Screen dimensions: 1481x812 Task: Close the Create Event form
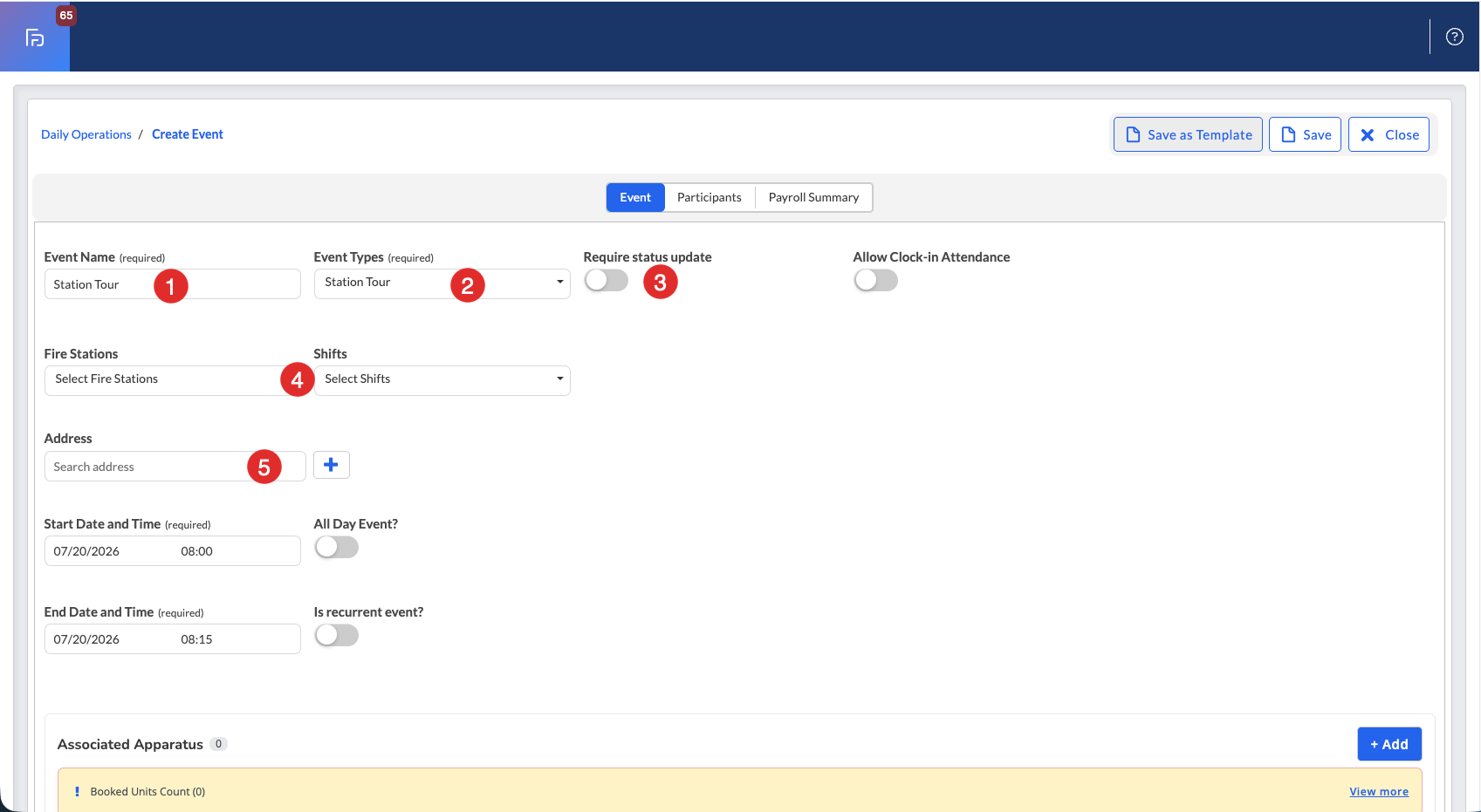[1388, 134]
